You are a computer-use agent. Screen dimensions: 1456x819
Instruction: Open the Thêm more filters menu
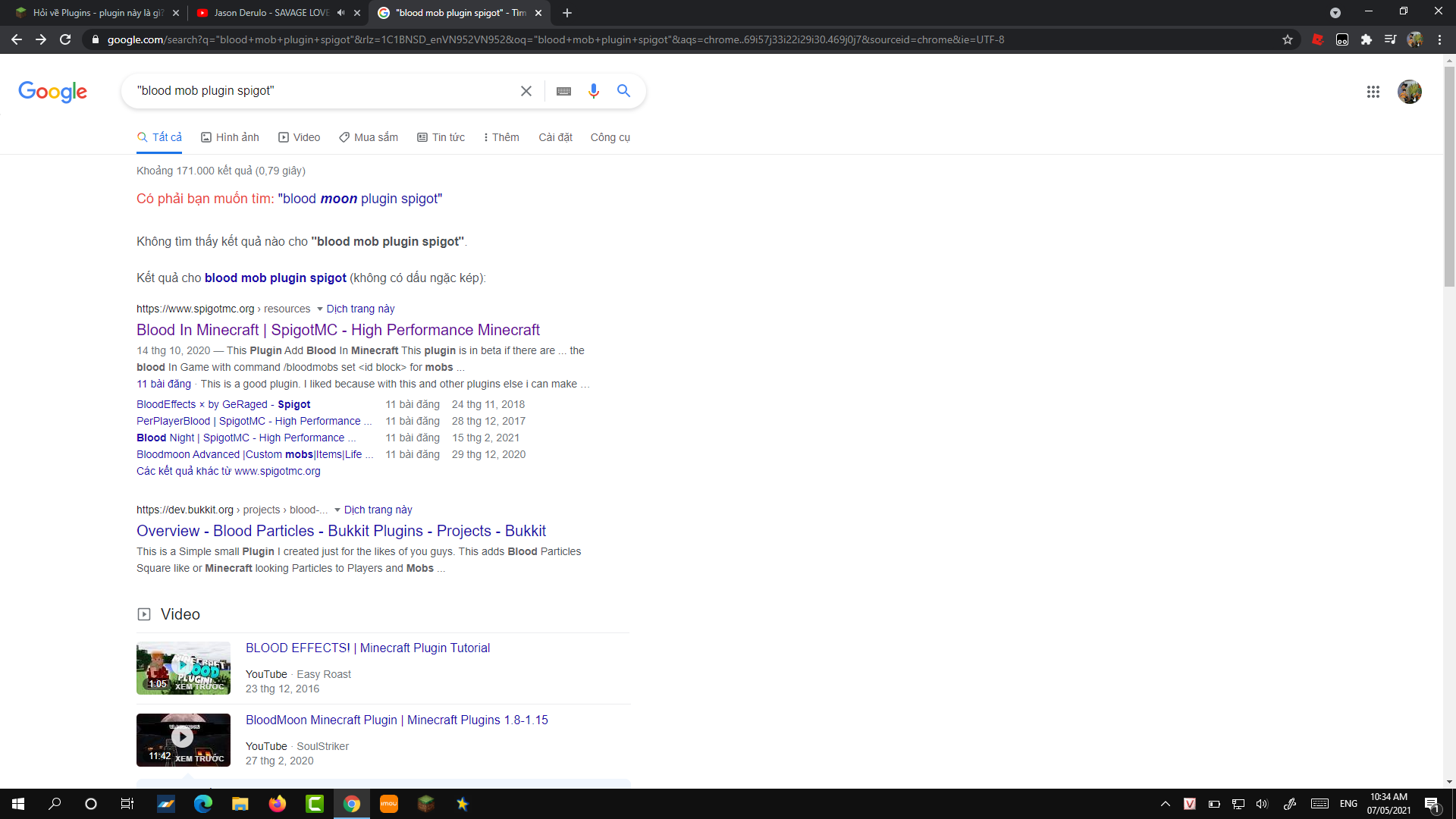coord(501,137)
